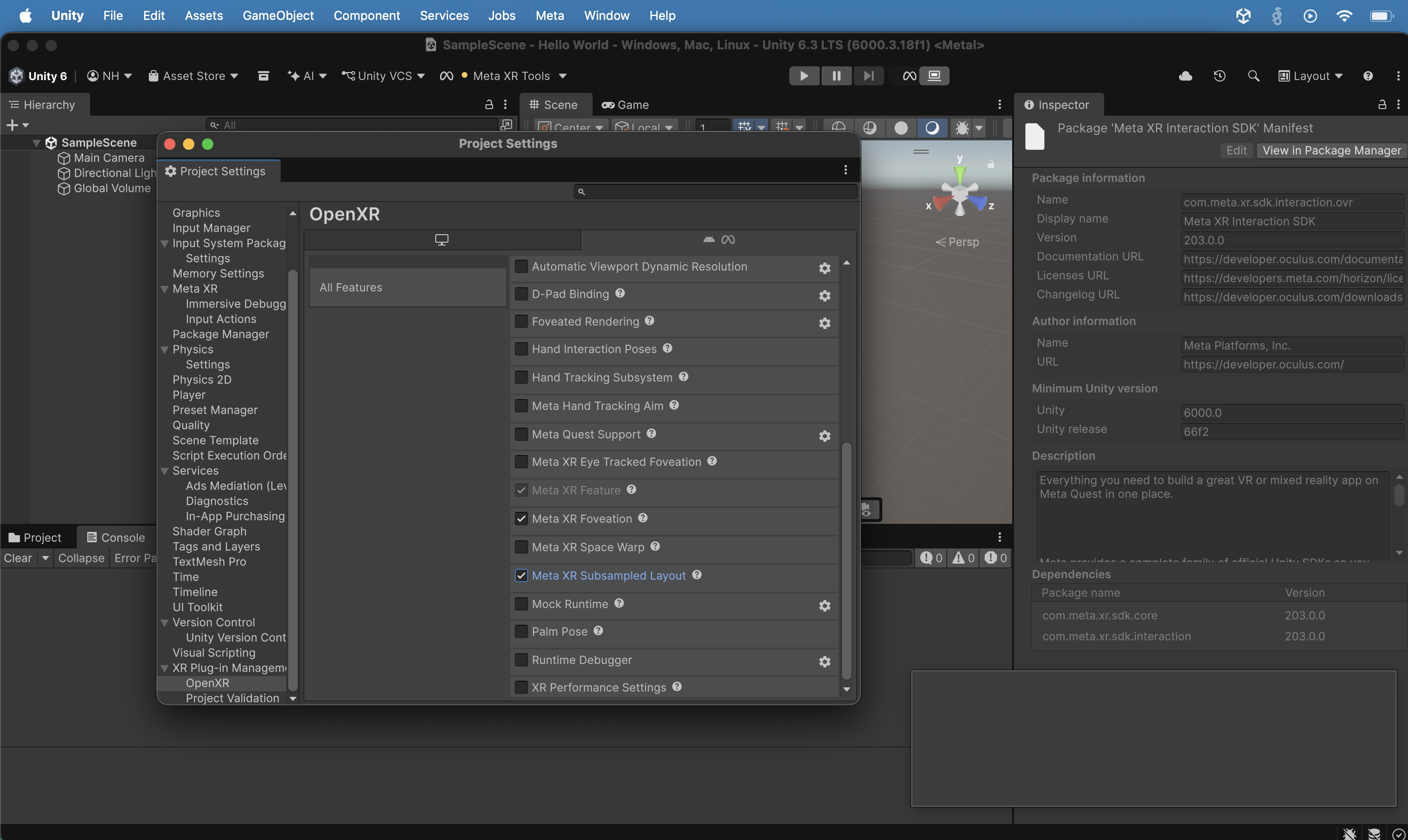Enable XR Performance Settings checkbox
1408x840 pixels.
click(x=521, y=688)
